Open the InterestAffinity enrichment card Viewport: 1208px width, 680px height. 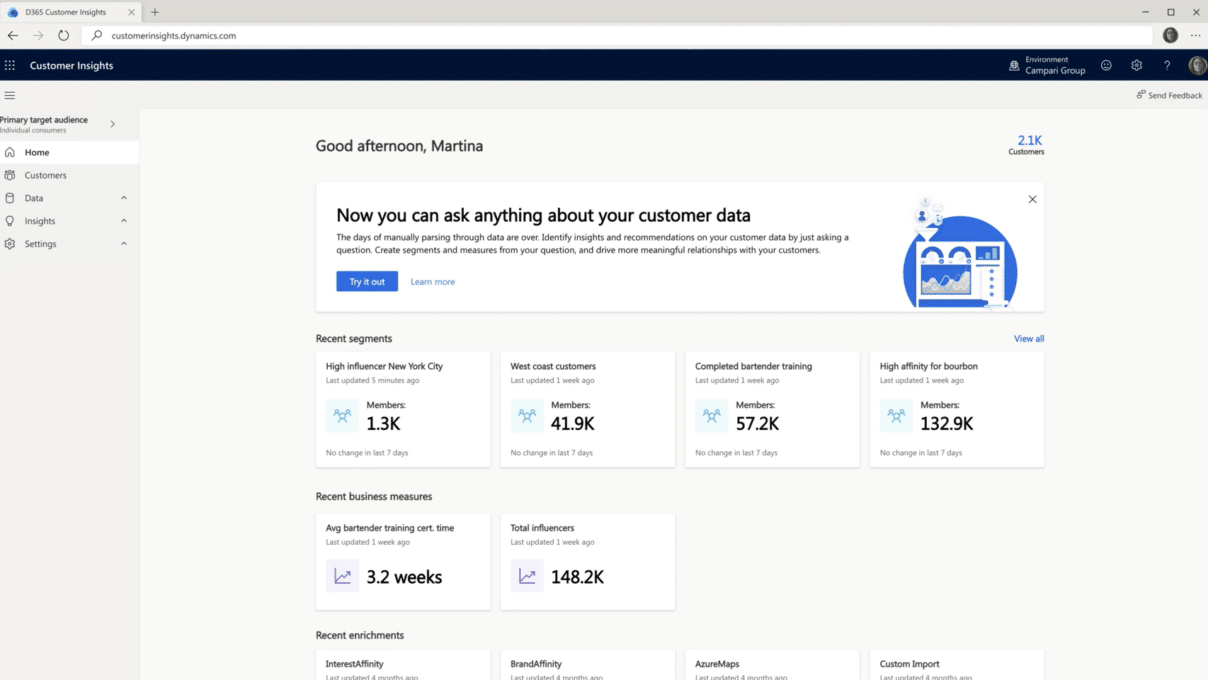403,666
